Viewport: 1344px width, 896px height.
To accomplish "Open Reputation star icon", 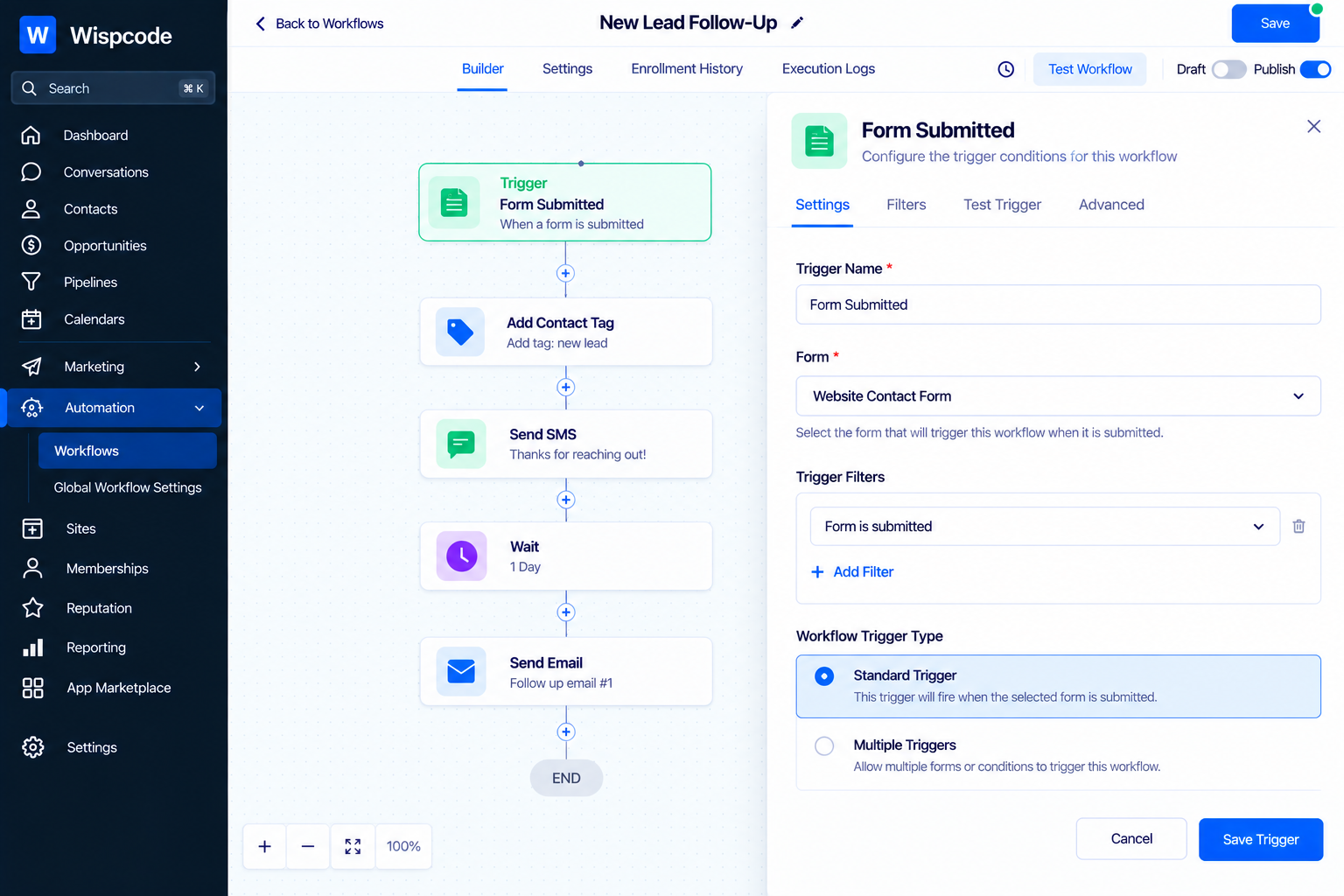I will tap(32, 607).
